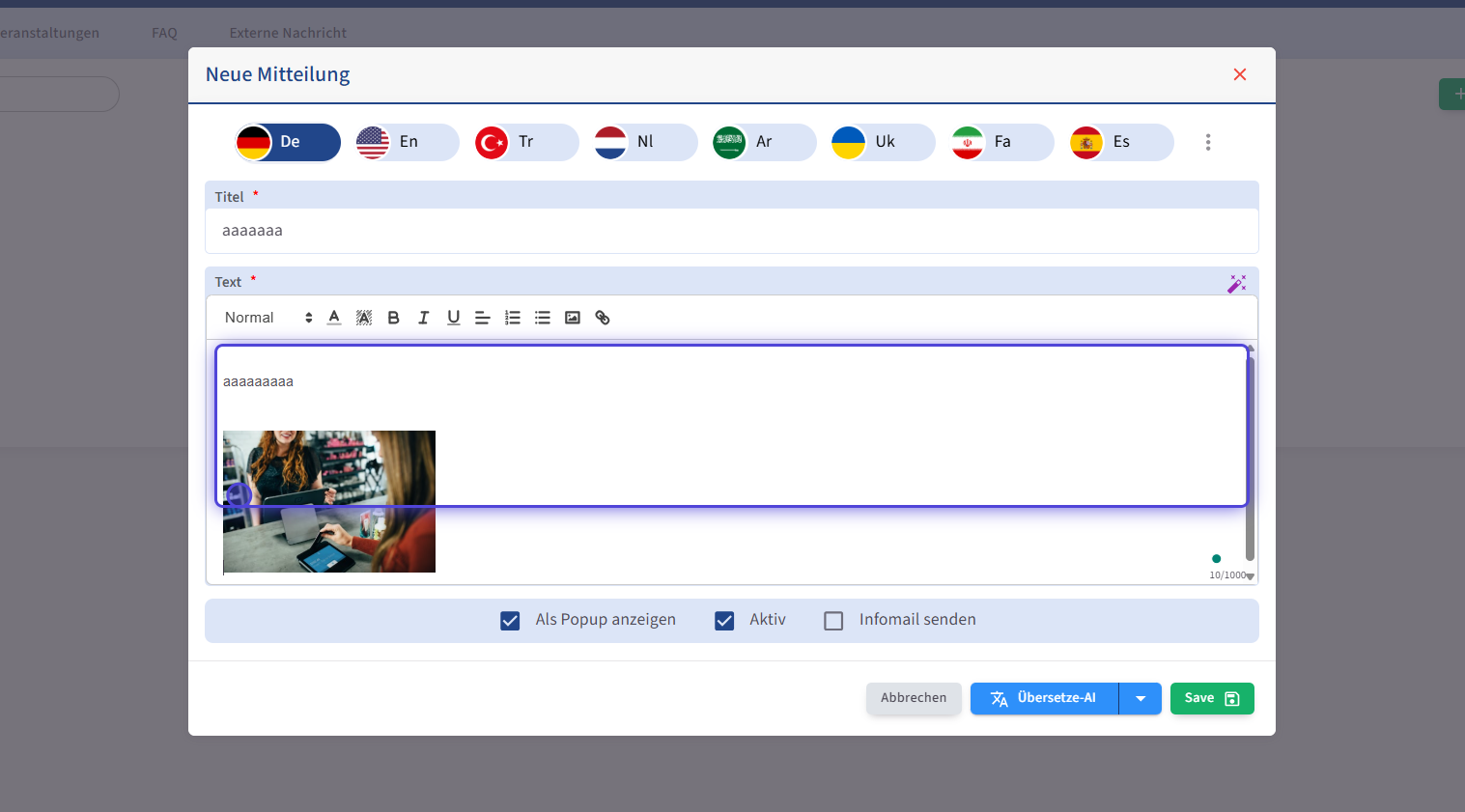The image size is (1465, 812).
Task: Switch to the En language tab
Action: click(x=407, y=142)
